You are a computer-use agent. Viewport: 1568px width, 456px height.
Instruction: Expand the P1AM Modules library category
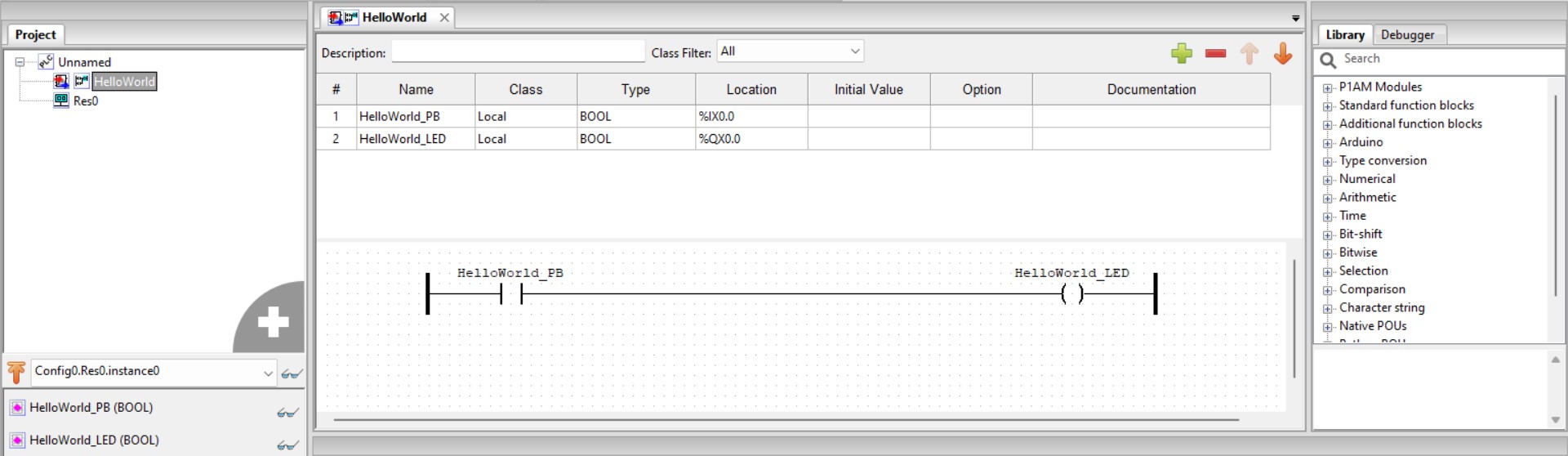click(x=1327, y=87)
